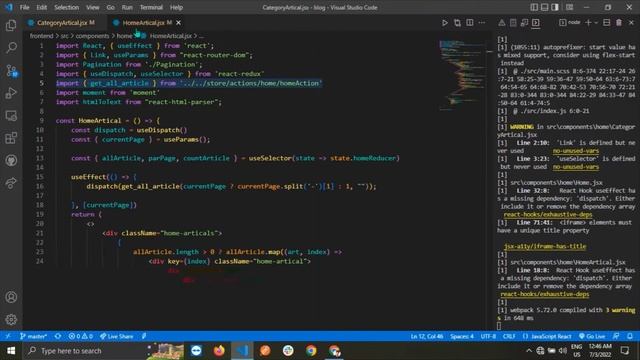Open the Run and Debug view

pyautogui.click(x=11, y=93)
